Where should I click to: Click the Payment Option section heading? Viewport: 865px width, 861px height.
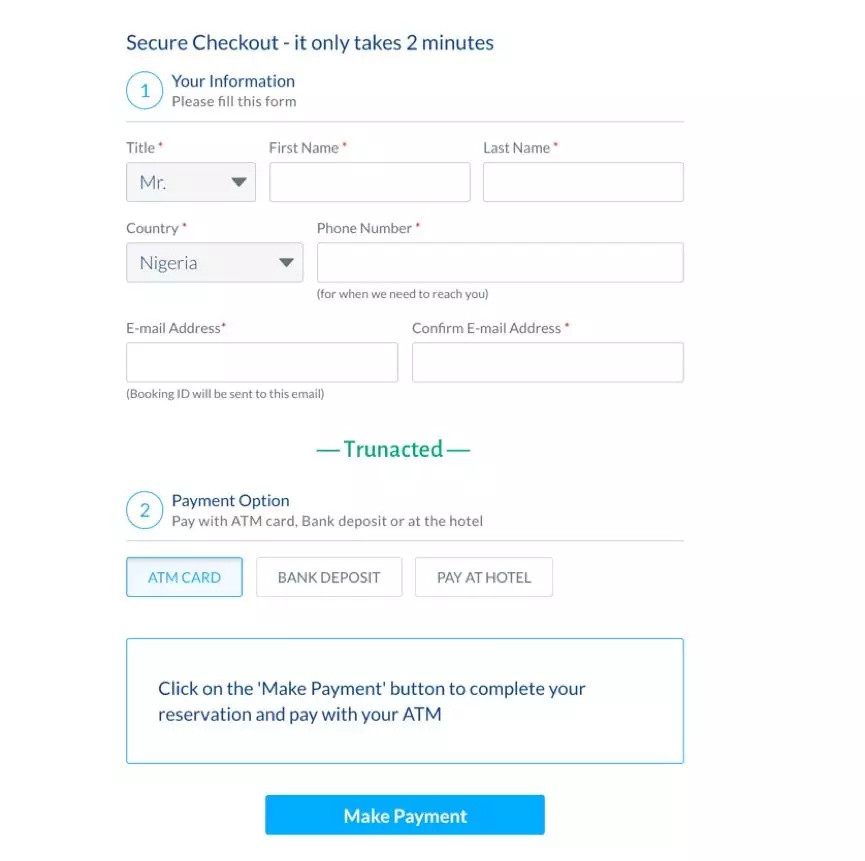(x=231, y=500)
